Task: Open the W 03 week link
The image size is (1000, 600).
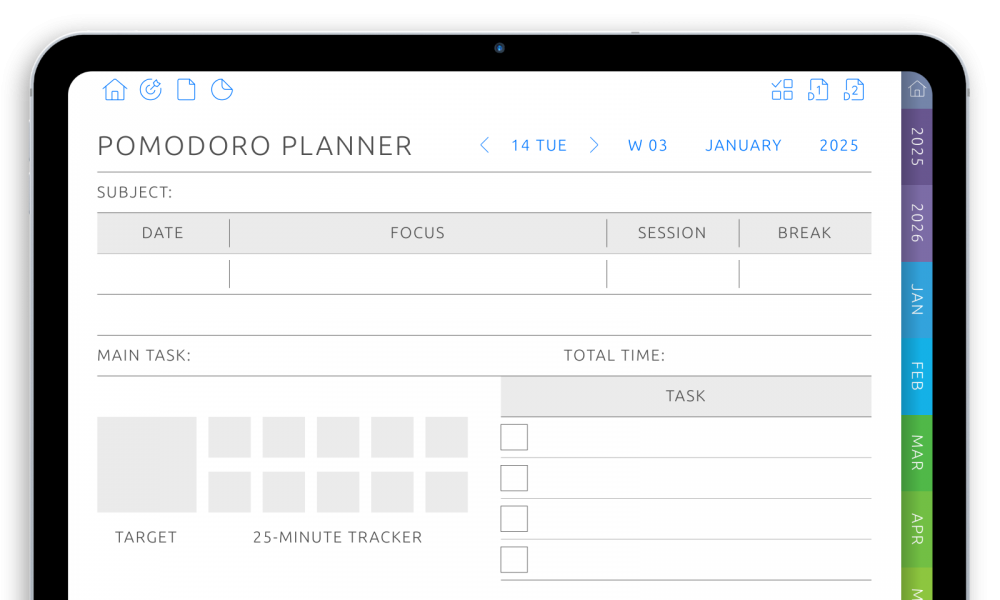Action: point(647,145)
